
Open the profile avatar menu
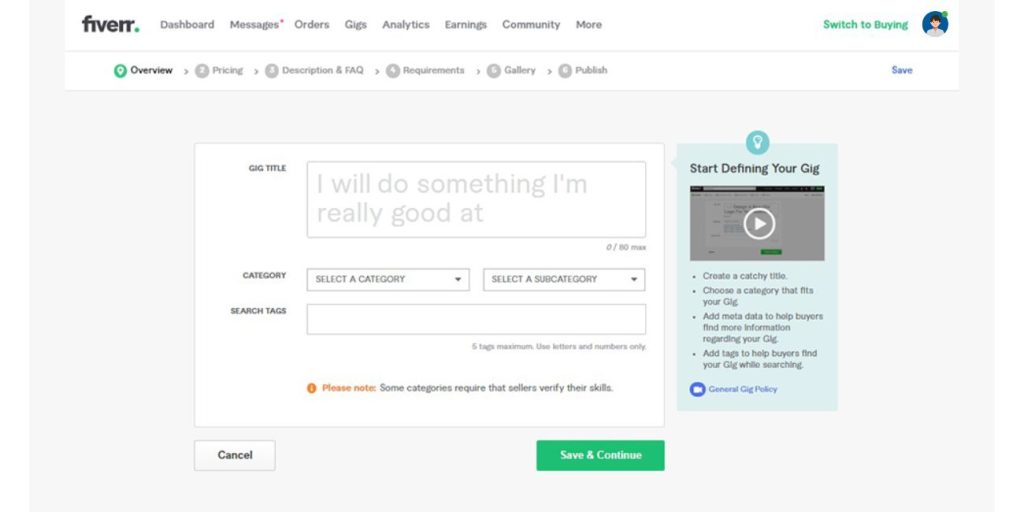tap(935, 24)
